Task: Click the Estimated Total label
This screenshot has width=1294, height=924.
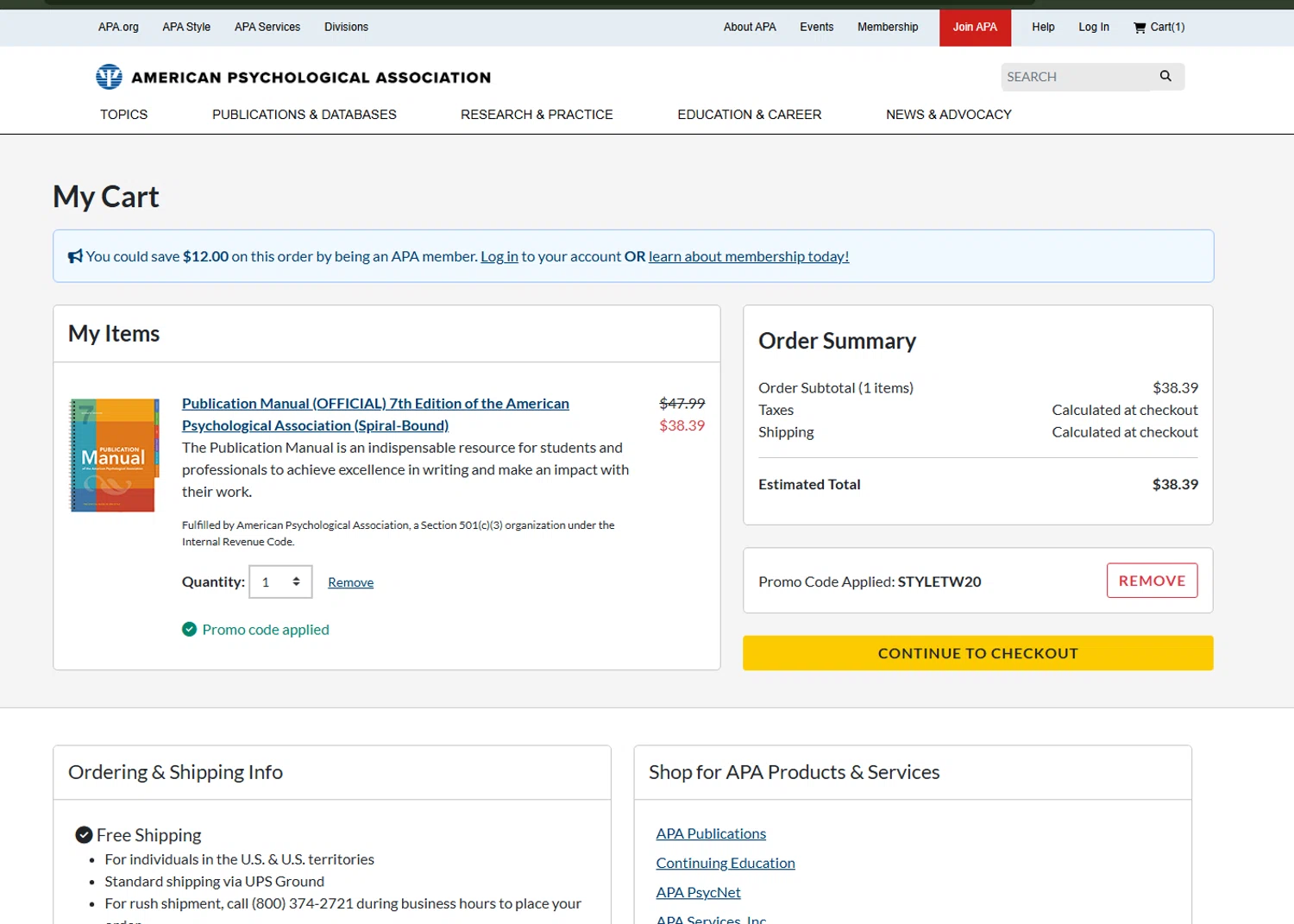Action: [809, 484]
